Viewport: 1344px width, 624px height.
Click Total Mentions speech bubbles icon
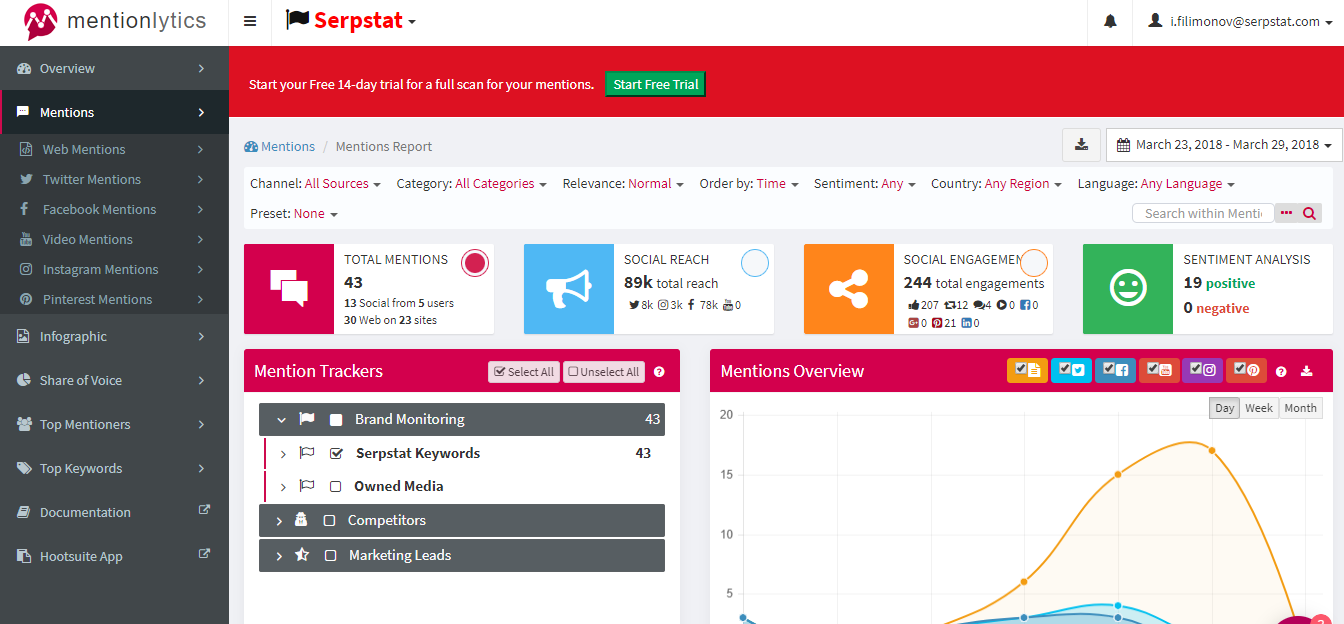[x=289, y=289]
